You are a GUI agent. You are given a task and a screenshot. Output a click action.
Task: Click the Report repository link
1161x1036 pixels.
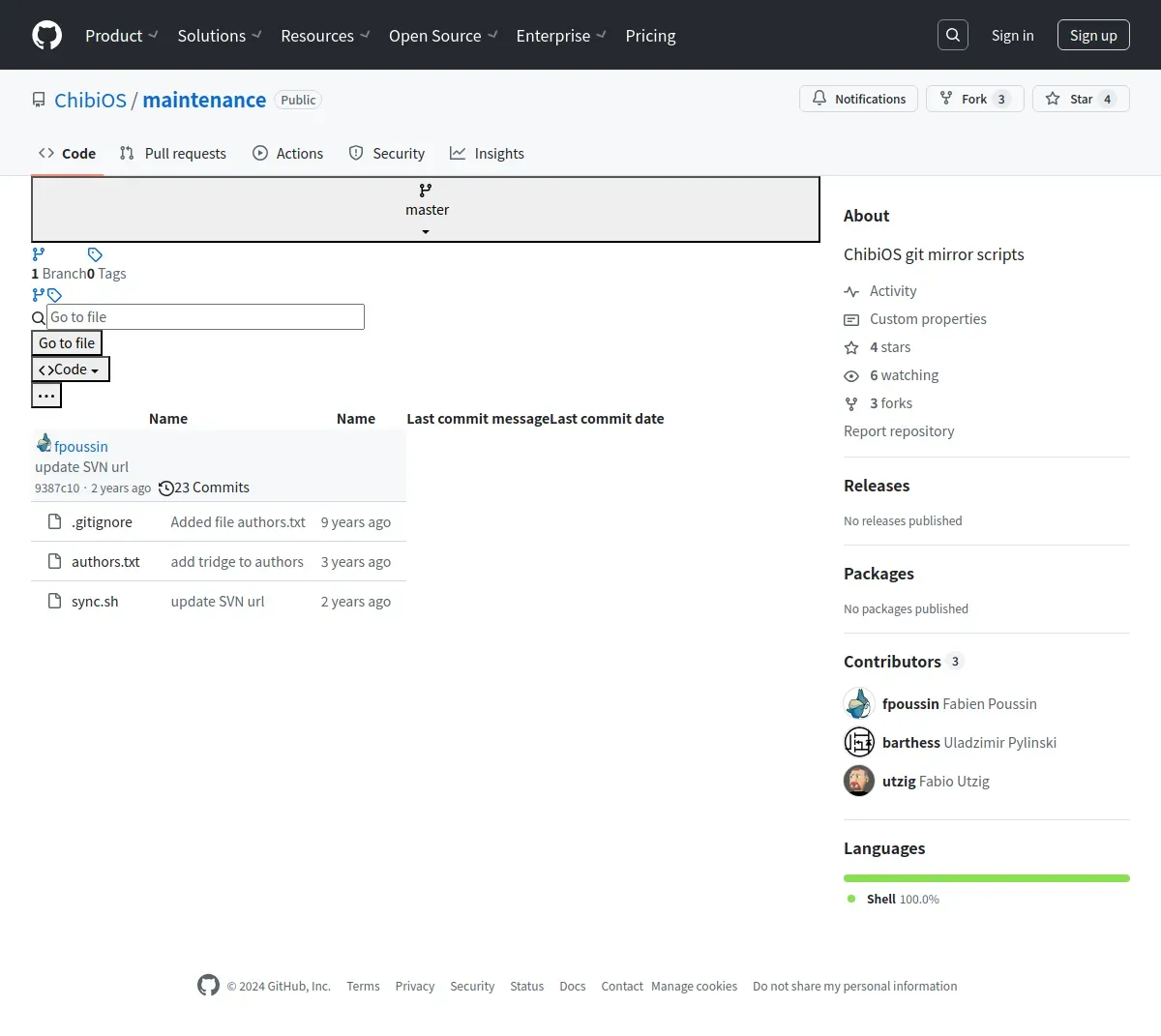pos(899,431)
